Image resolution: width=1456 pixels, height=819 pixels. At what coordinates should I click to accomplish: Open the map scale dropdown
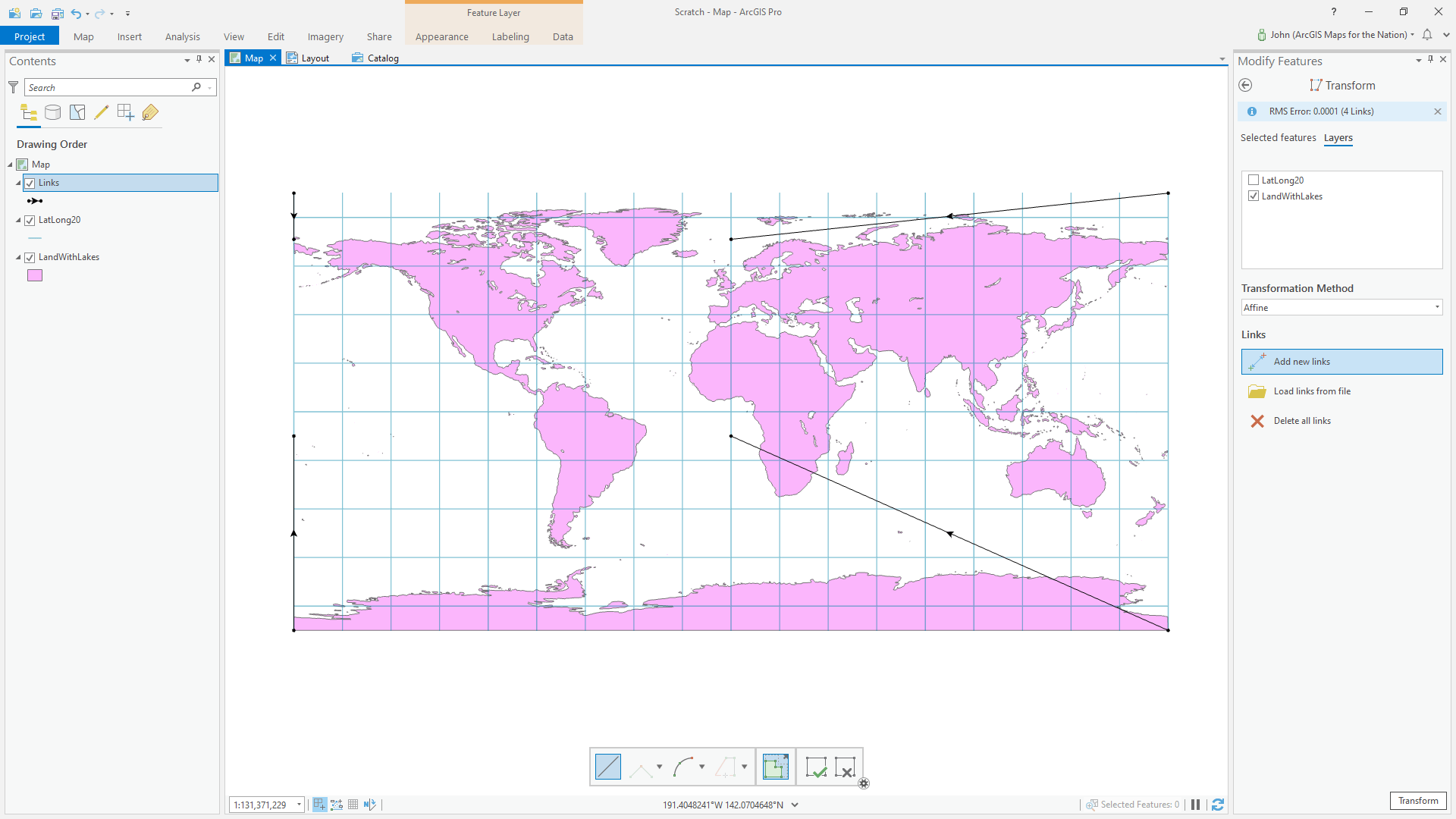[x=299, y=805]
